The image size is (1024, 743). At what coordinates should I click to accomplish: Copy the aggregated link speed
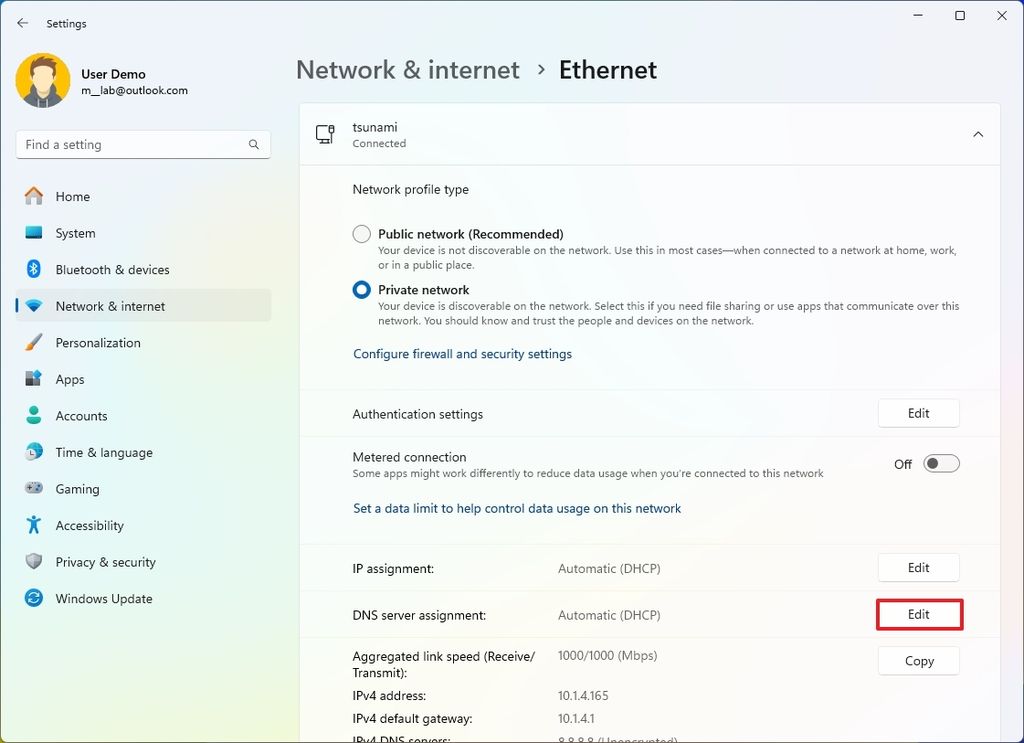coord(918,660)
